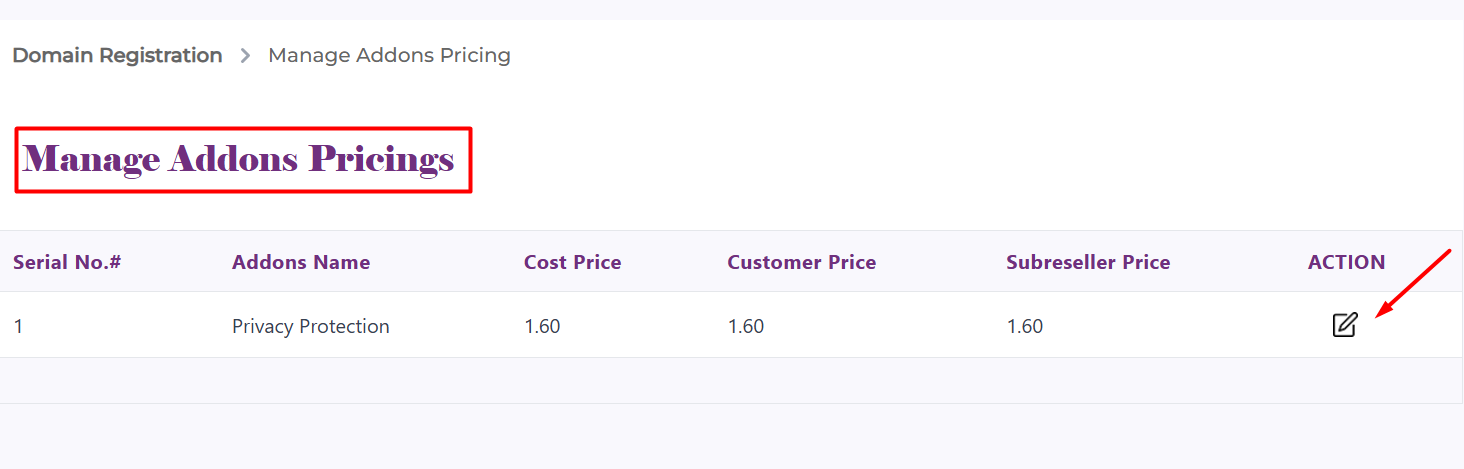This screenshot has width=1464, height=469.
Task: Select serial number 1 in first row
Action: [x=18, y=326]
